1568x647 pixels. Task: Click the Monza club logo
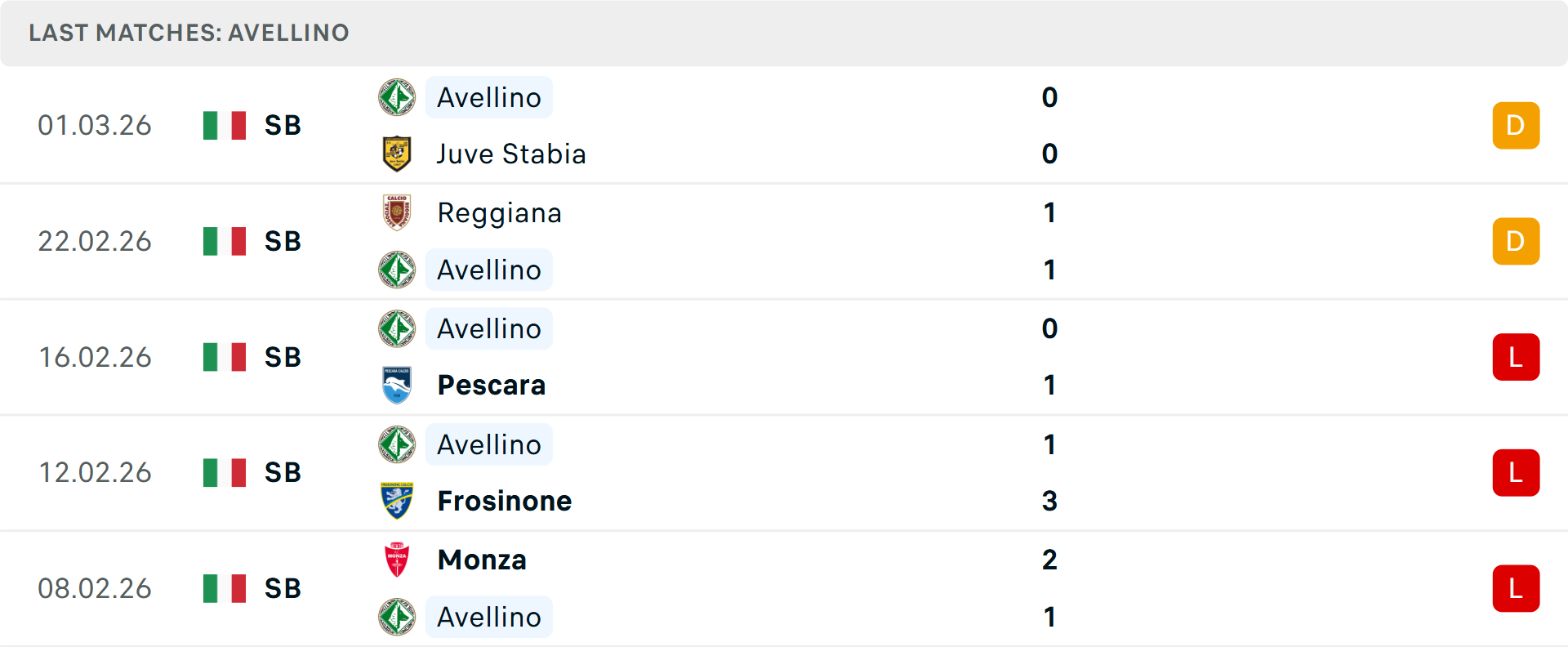[397, 560]
